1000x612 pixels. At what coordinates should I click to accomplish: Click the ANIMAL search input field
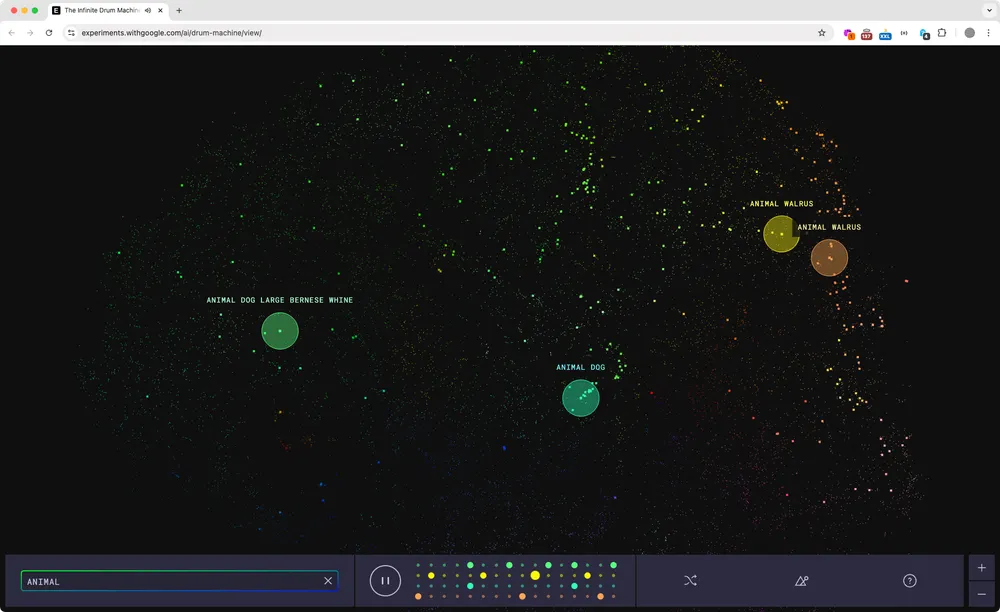pyautogui.click(x=179, y=581)
